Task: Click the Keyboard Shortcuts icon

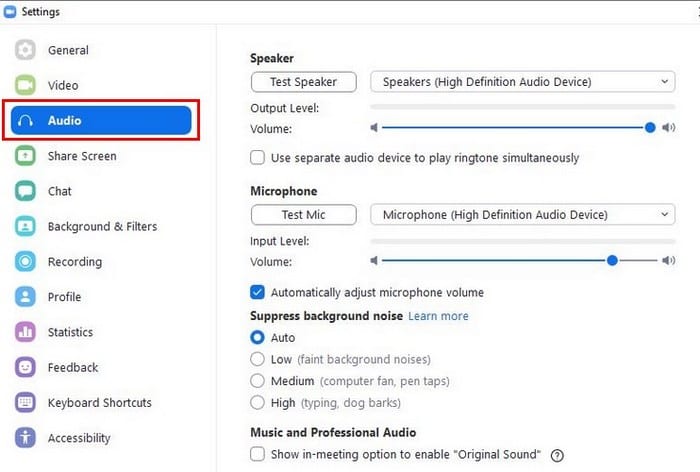Action: pos(25,402)
